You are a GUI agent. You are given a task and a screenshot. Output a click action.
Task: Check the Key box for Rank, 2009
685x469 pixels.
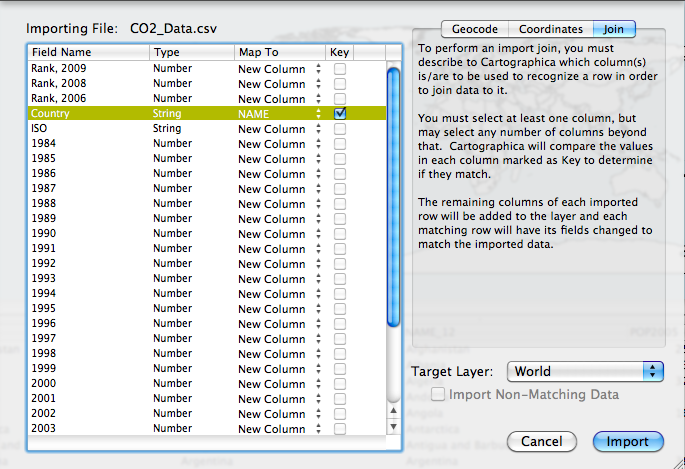340,69
